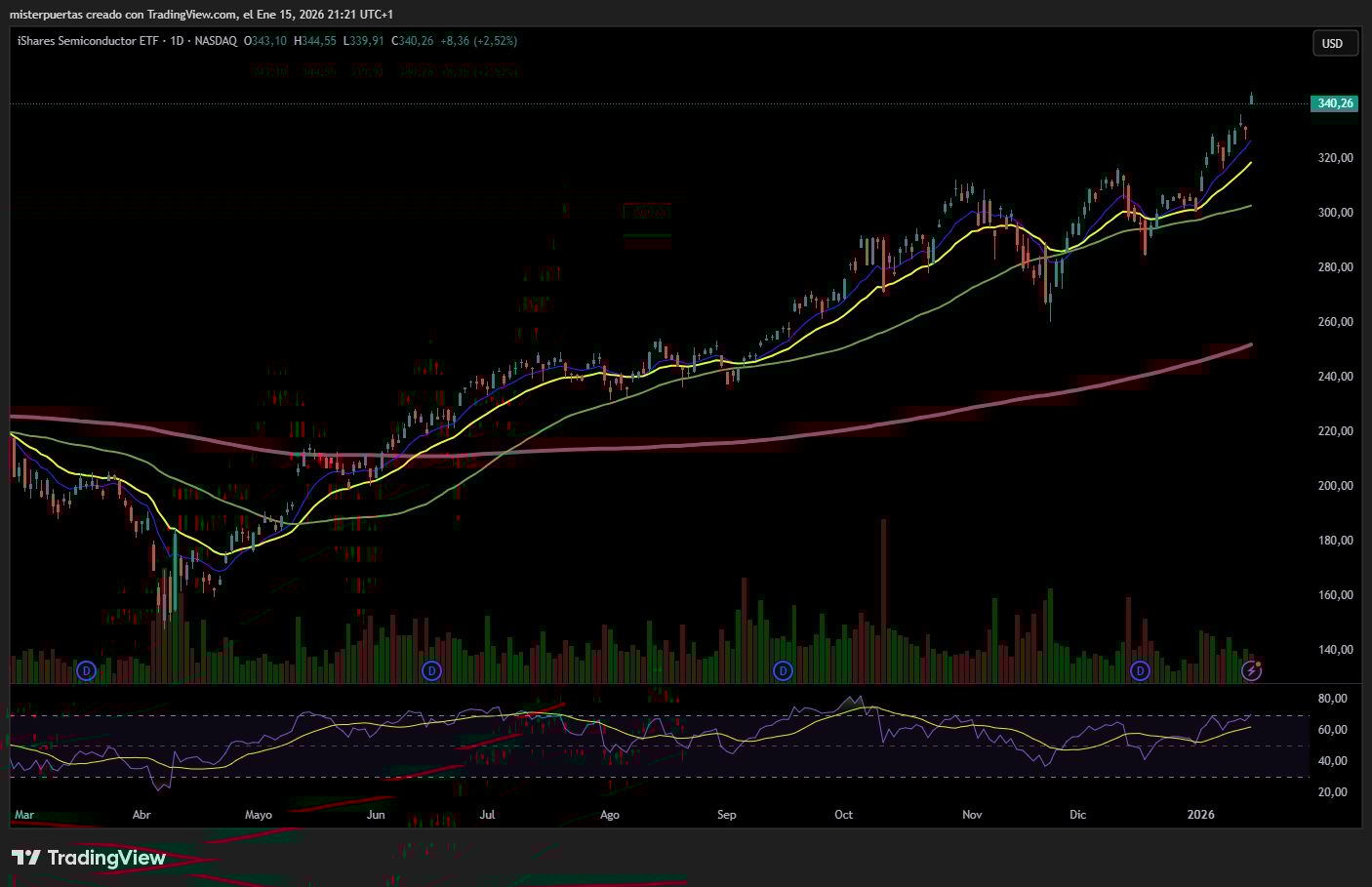Show the December dividend marker D
Image resolution: width=1372 pixels, height=887 pixels.
point(1140,670)
